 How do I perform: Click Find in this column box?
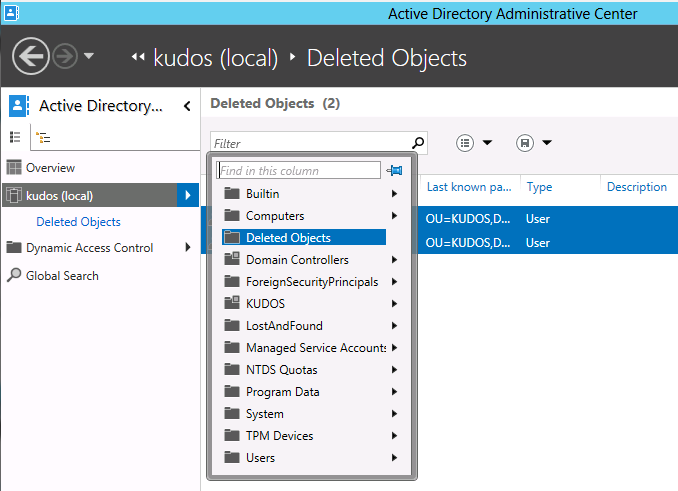[x=298, y=170]
